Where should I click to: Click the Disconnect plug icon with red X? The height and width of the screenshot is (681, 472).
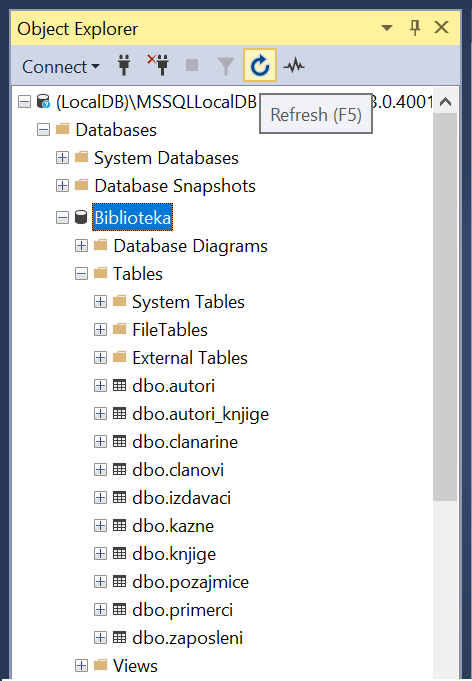tap(158, 65)
